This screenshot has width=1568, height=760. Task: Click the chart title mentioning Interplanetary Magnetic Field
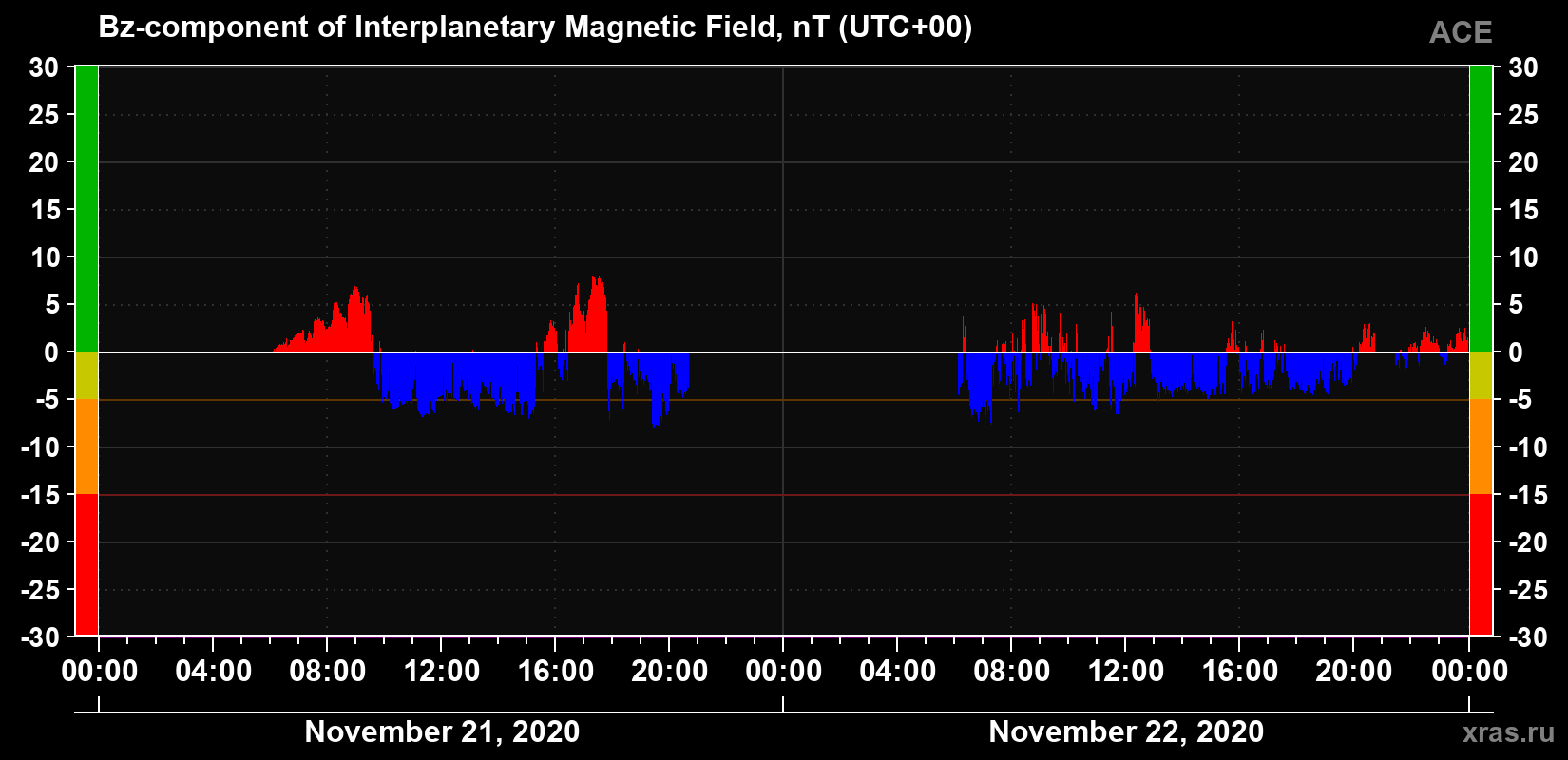point(535,28)
